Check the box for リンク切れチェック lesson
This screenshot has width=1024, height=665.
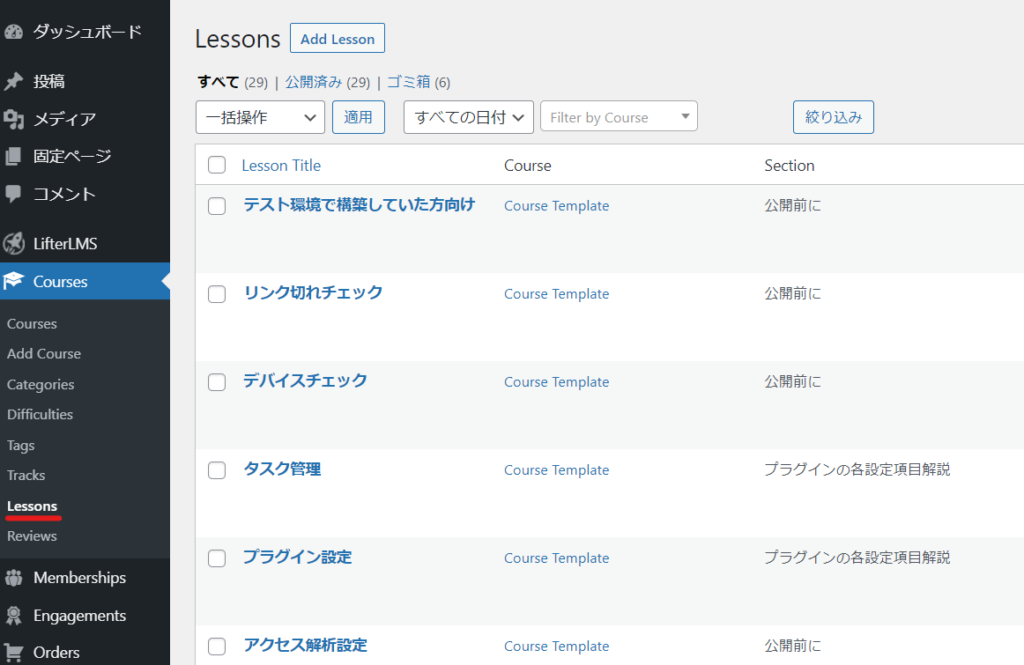tap(217, 294)
